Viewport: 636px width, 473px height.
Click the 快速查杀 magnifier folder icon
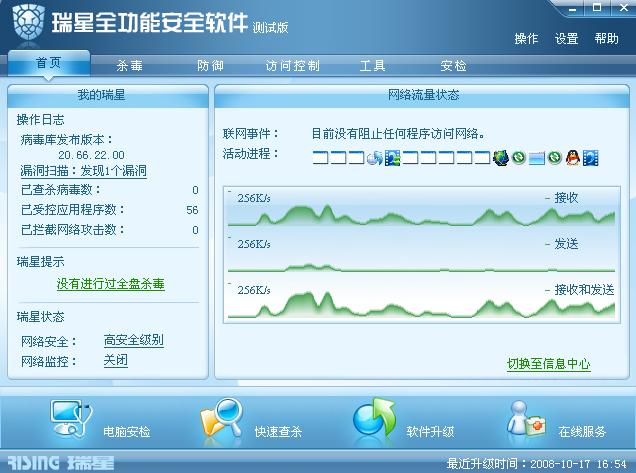point(221,418)
